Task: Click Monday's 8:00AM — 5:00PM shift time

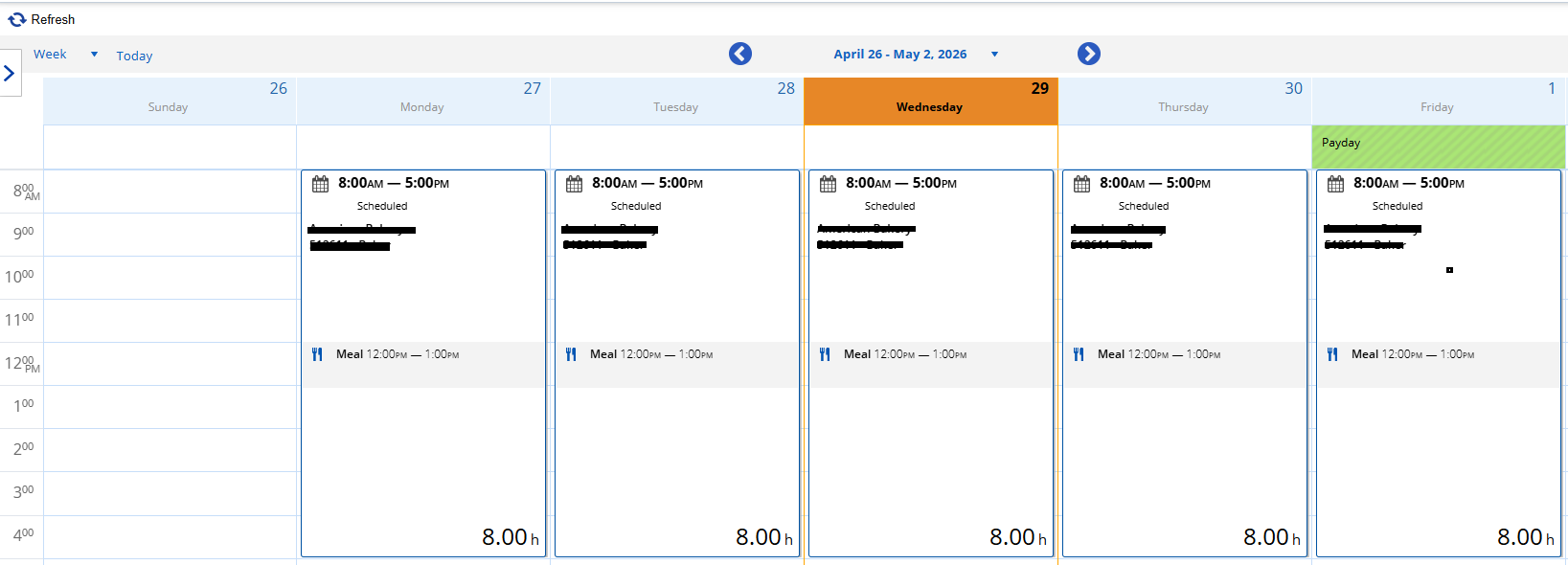Action: 394,183
